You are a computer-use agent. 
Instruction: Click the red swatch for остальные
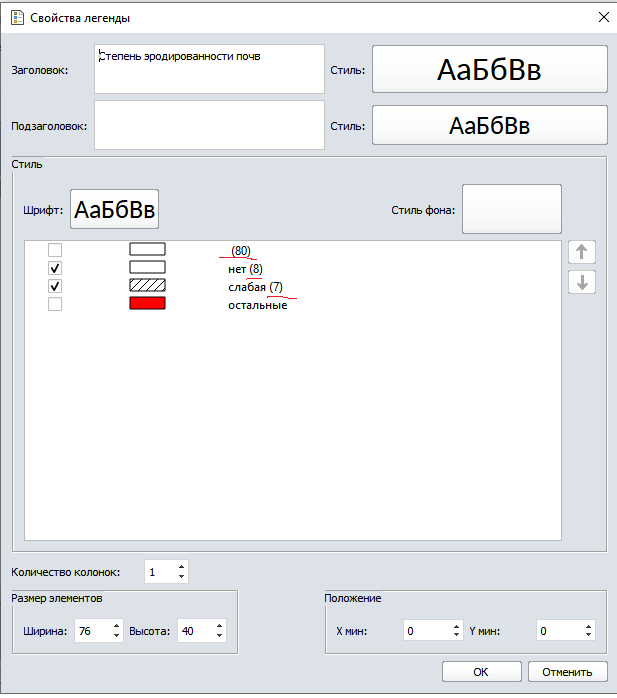pos(147,304)
